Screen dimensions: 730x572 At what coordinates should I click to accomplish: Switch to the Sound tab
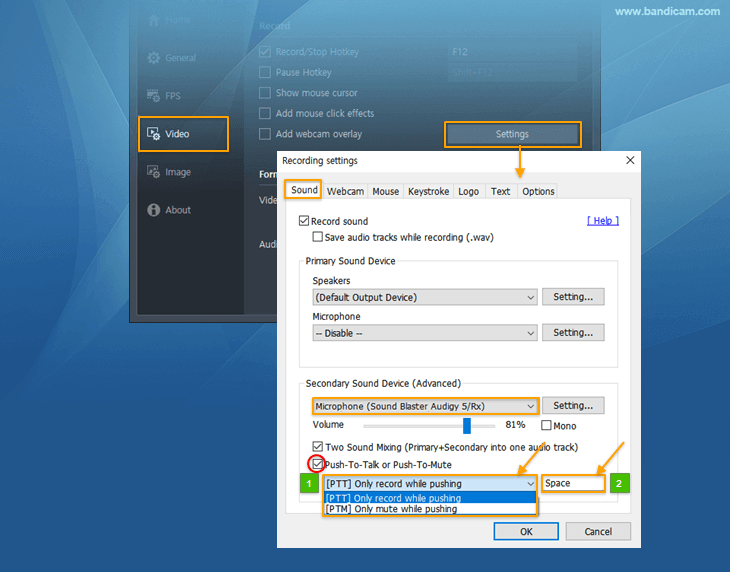(x=304, y=190)
